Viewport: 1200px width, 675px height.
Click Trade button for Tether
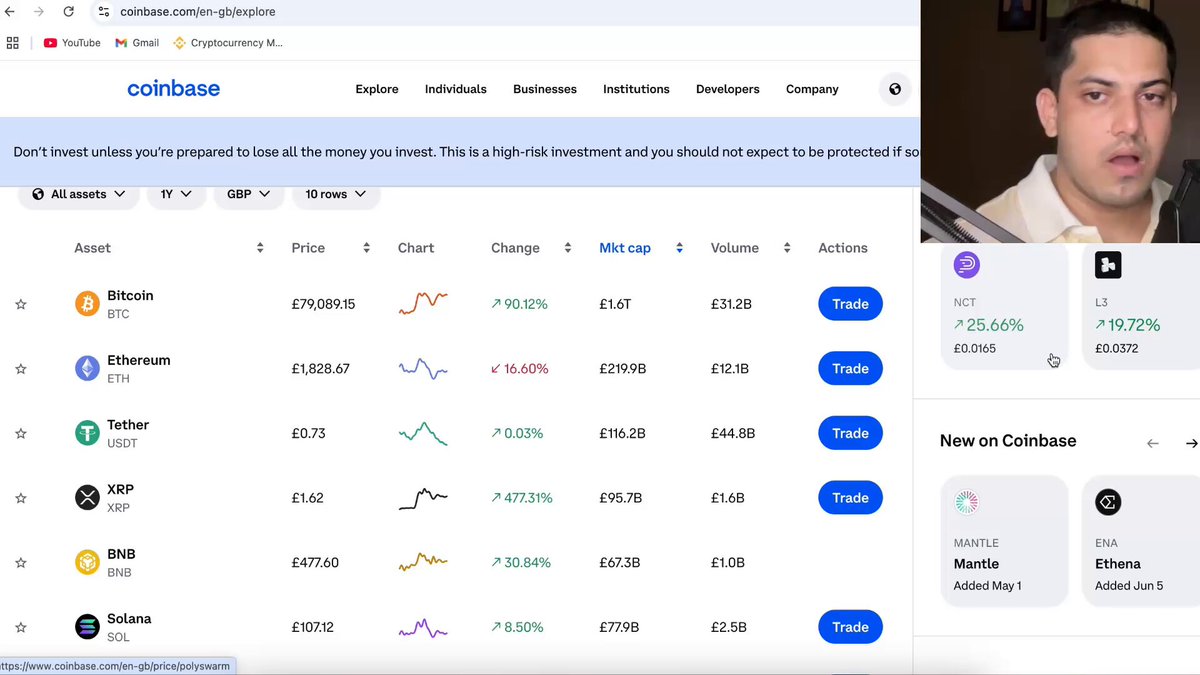[850, 433]
